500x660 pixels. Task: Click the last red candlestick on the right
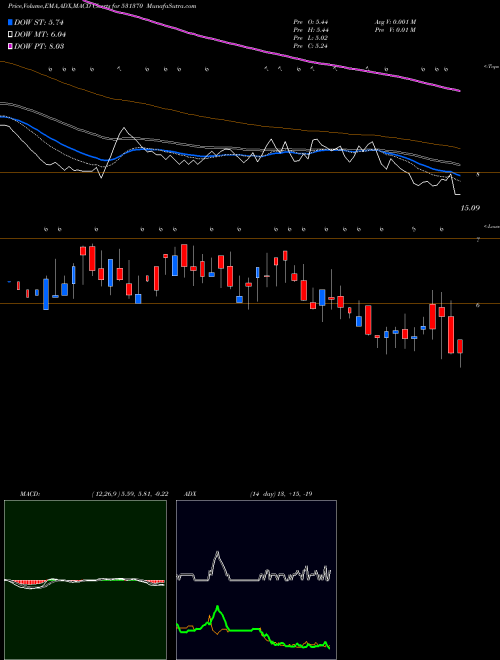point(460,346)
